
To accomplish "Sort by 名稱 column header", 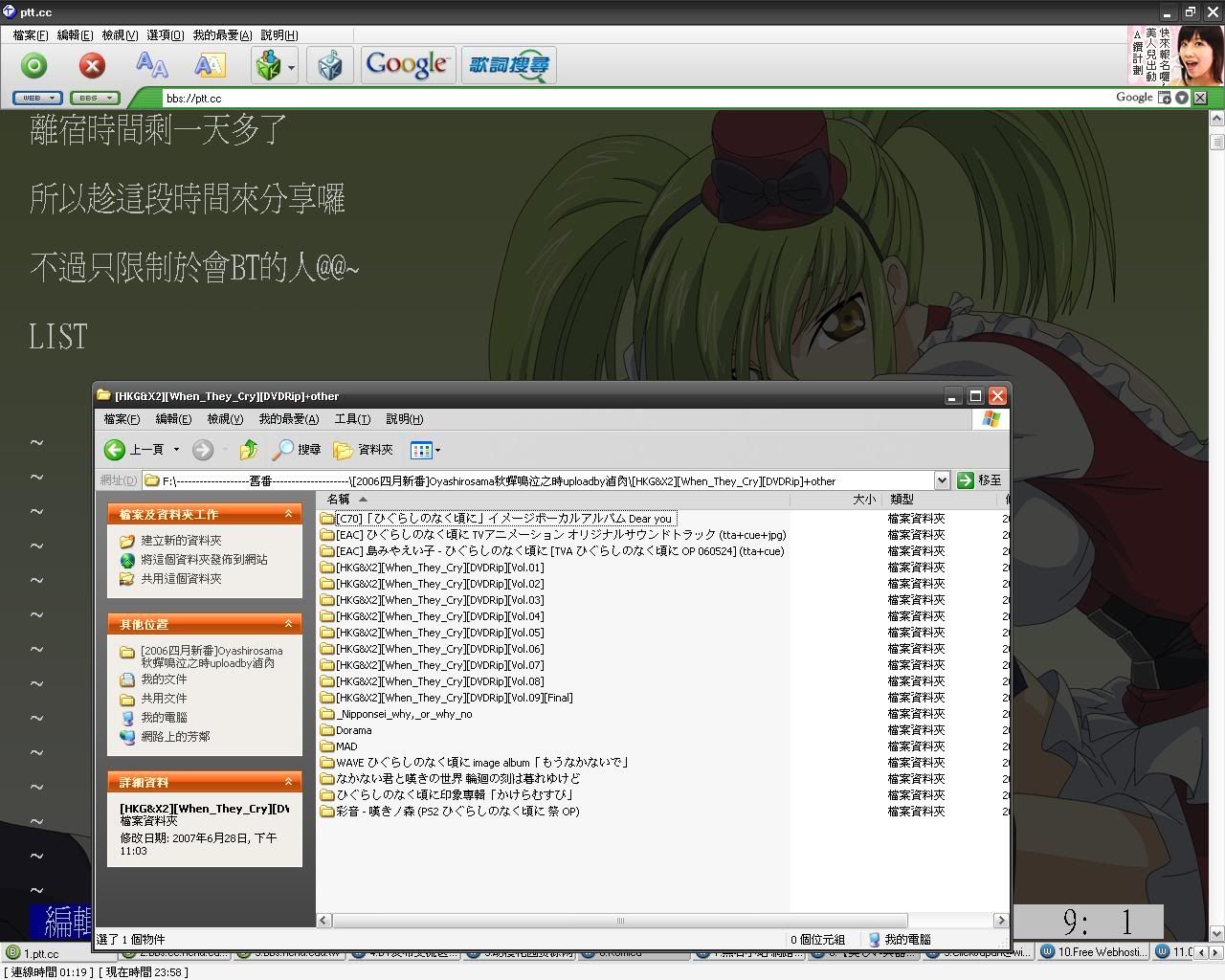I will pos(553,500).
